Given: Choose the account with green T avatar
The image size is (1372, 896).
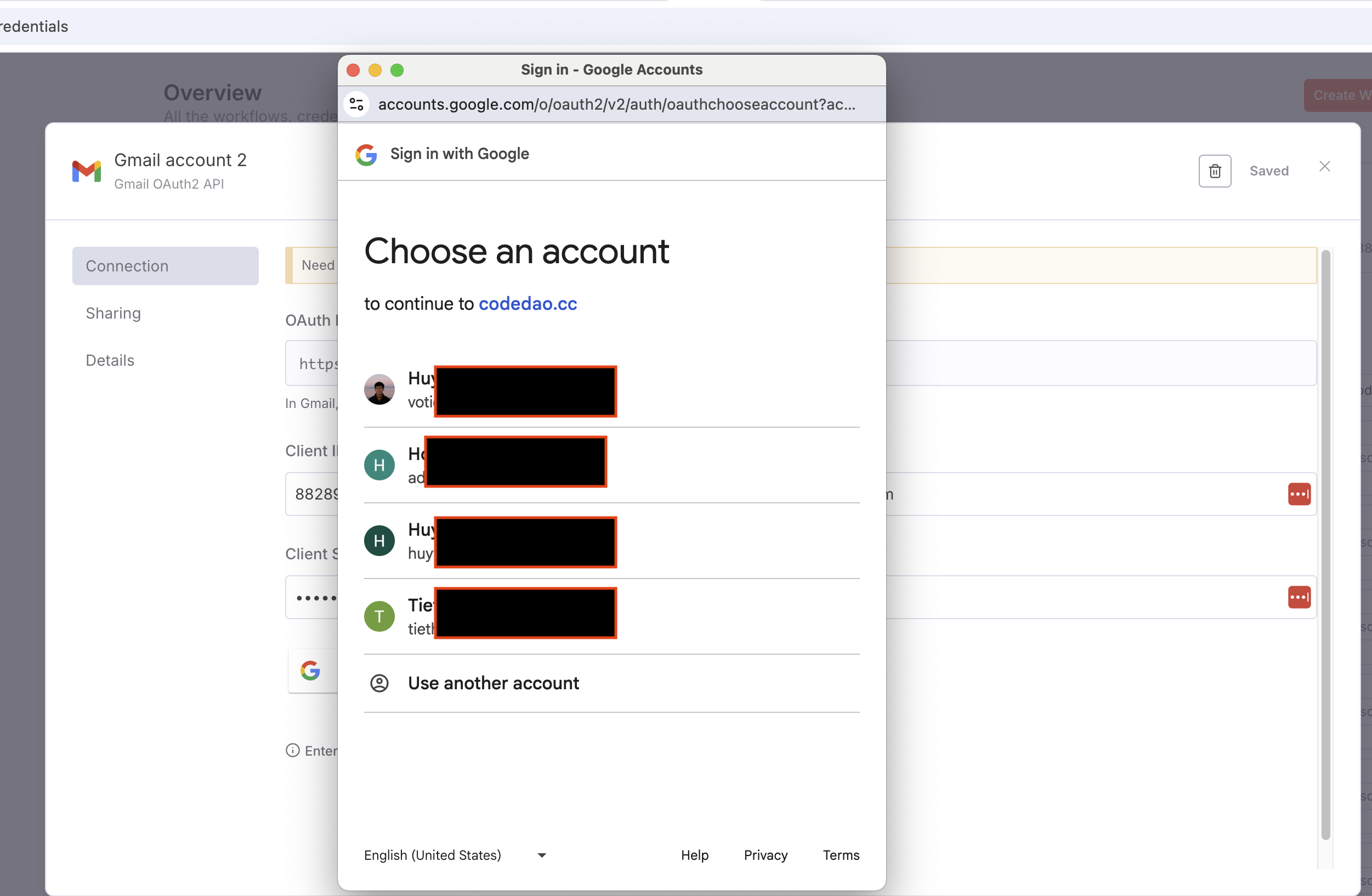Looking at the screenshot, I should click(611, 616).
